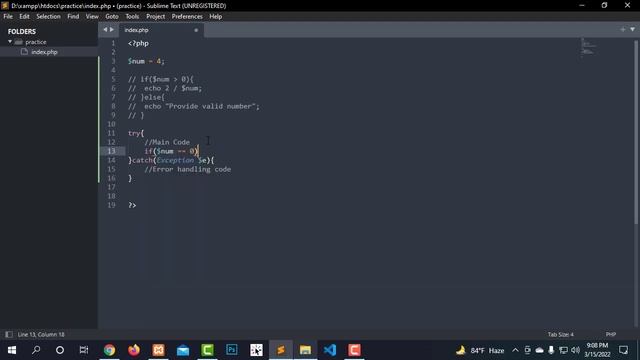Open Camtasia green icon on taskbar
640x360 pixels.
coord(207,350)
